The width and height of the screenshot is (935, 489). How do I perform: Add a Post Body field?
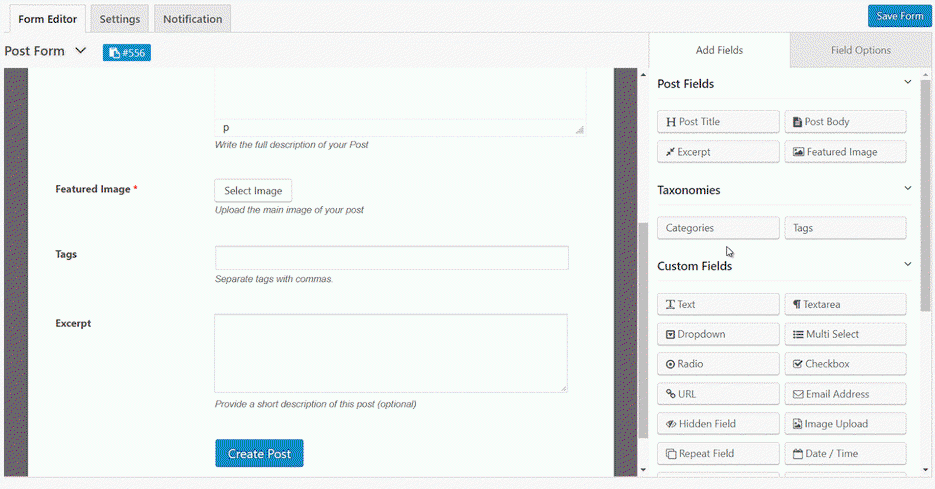click(x=845, y=122)
